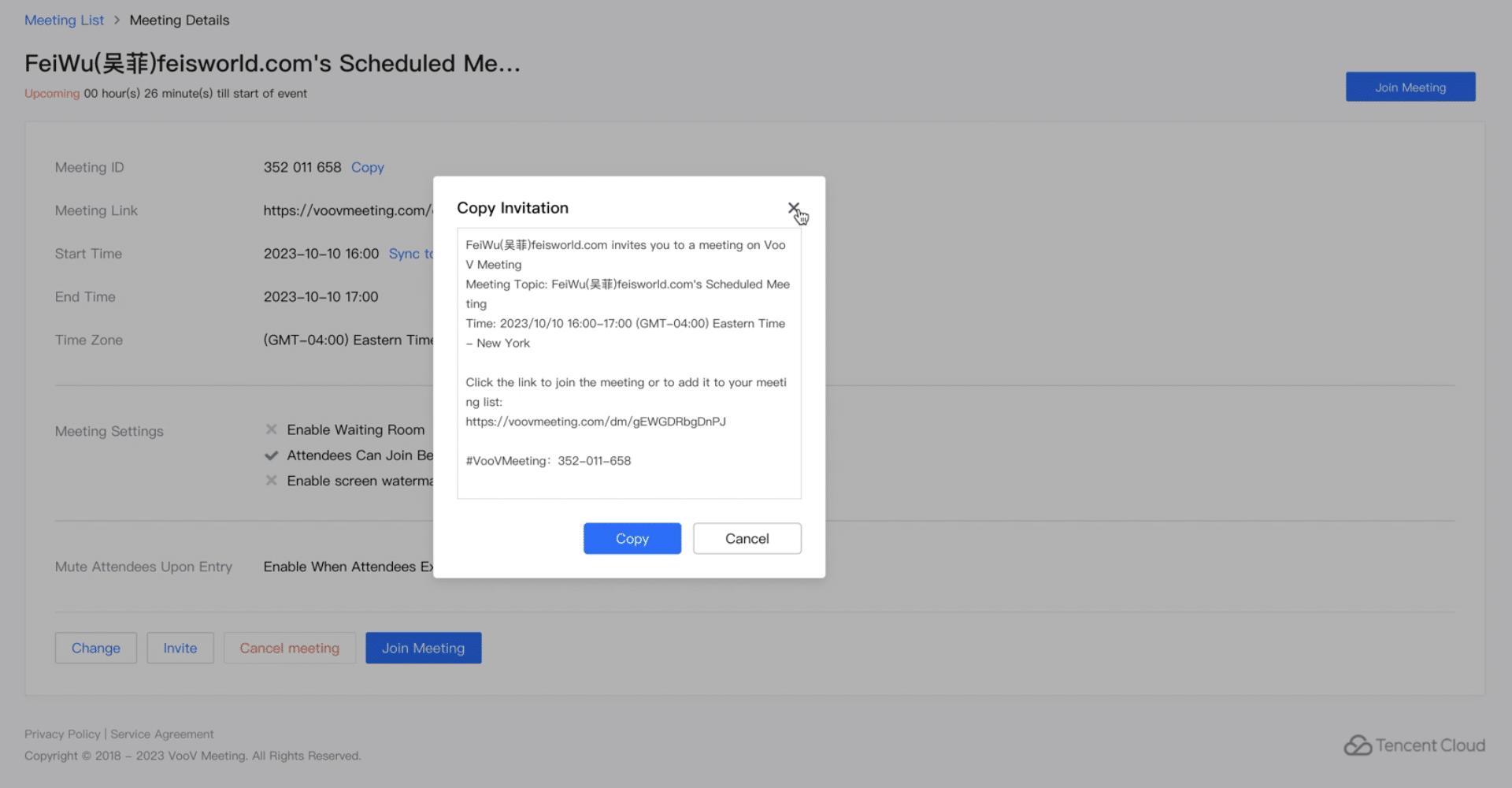Click the invitation text box

coord(628,362)
